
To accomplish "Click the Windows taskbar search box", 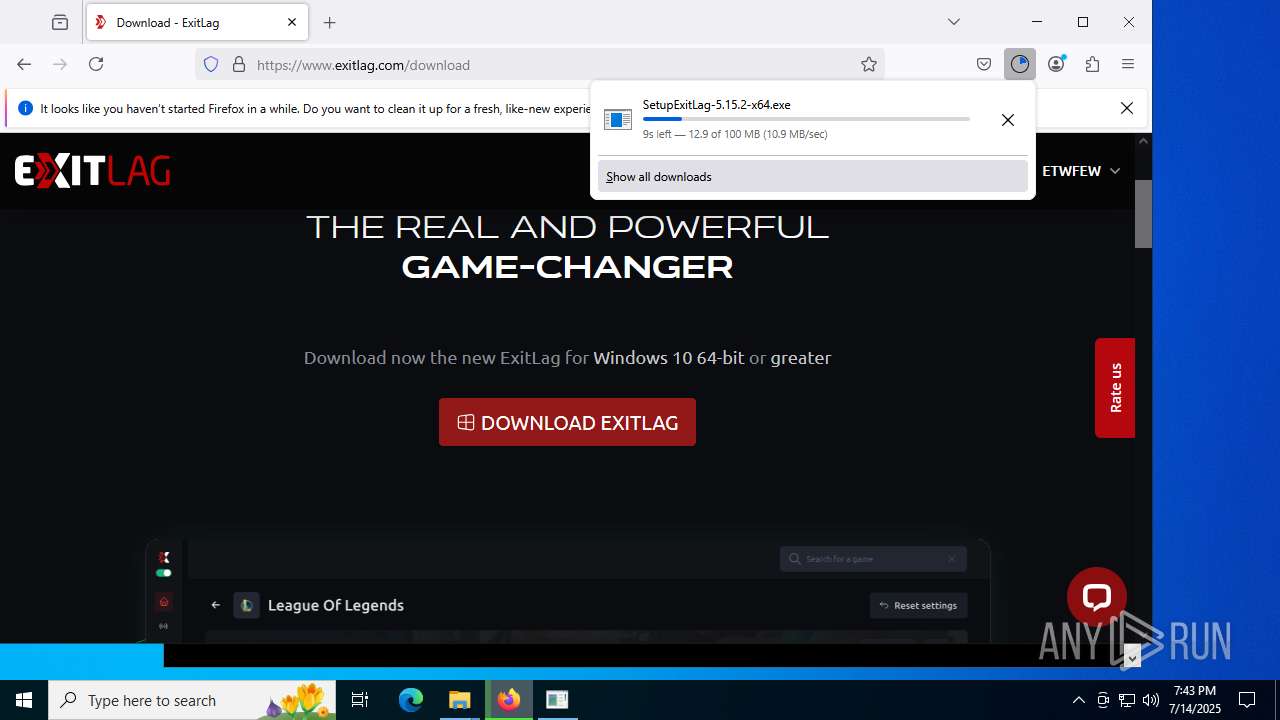I will [x=192, y=700].
